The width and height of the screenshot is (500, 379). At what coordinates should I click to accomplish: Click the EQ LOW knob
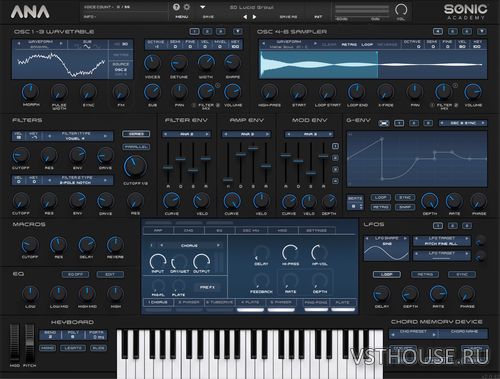[30, 294]
